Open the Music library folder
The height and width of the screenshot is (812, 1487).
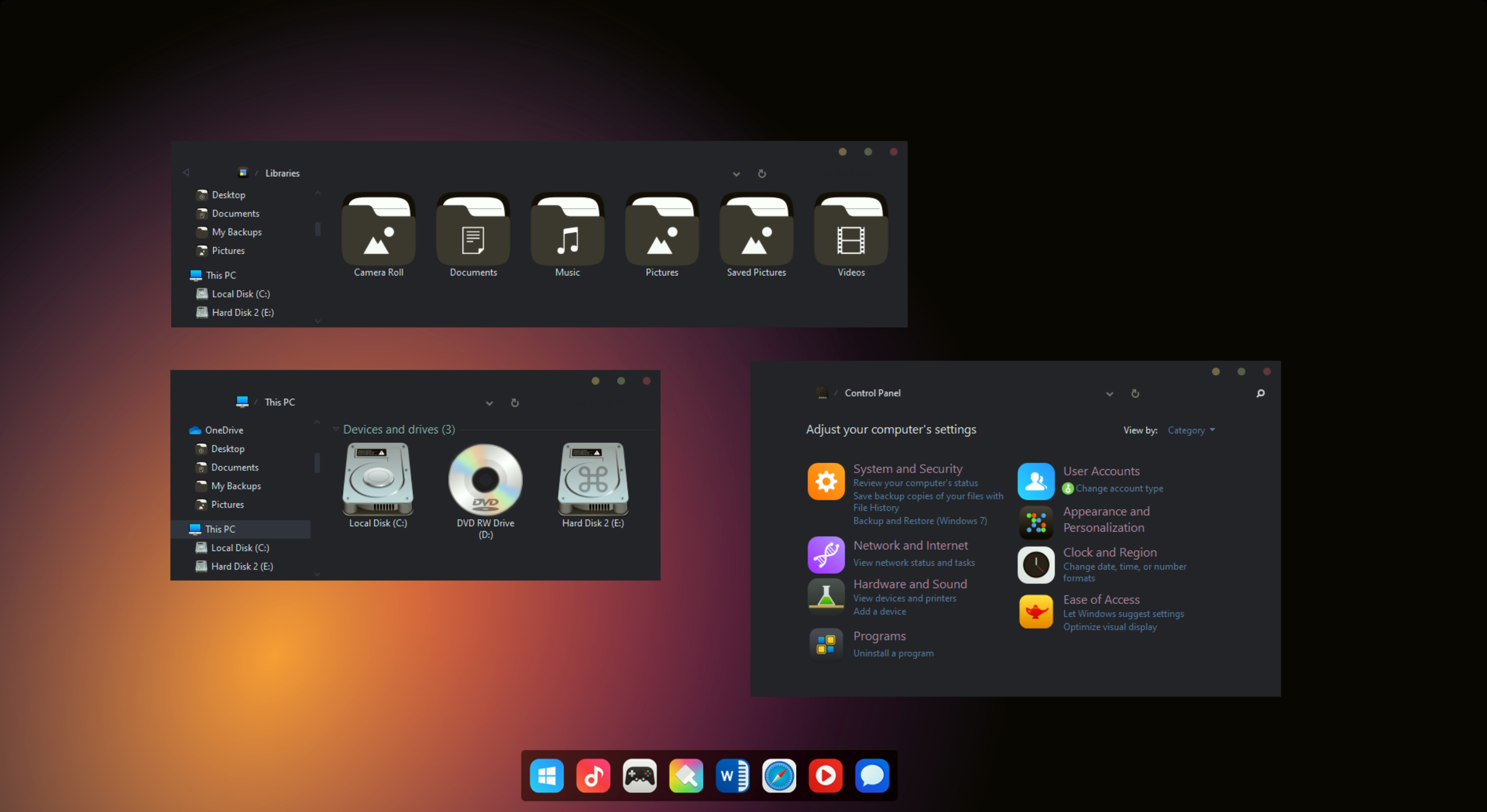[567, 231]
